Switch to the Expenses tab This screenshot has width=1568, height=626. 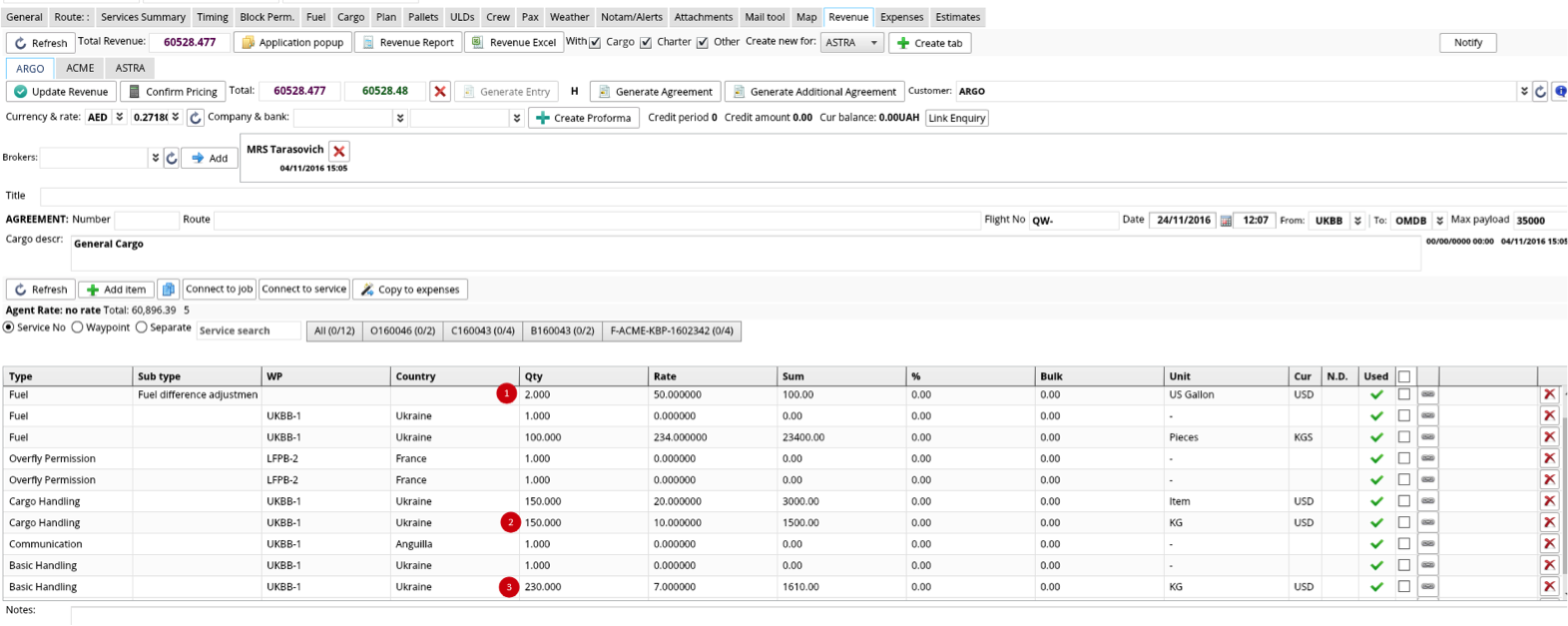coord(901,17)
